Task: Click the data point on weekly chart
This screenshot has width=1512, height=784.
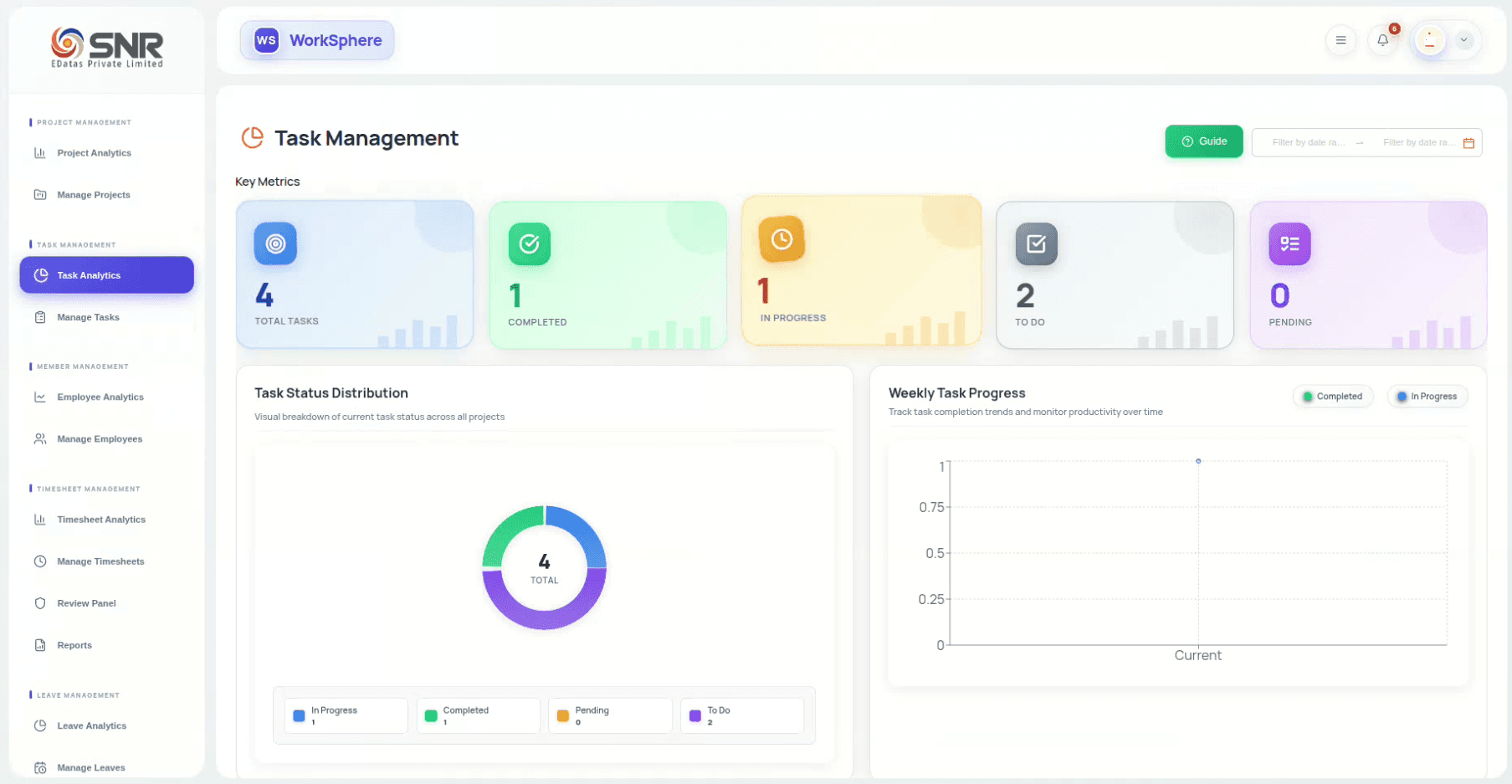Action: pyautogui.click(x=1198, y=461)
